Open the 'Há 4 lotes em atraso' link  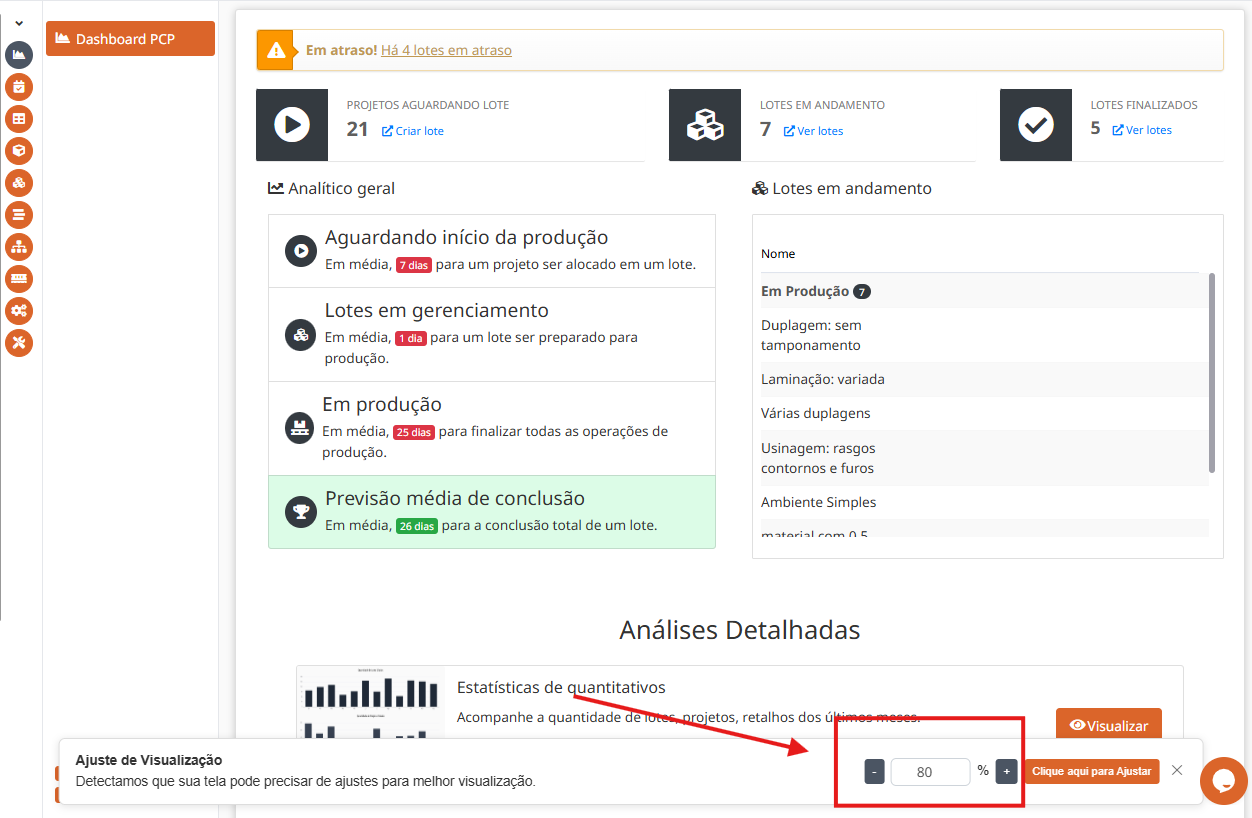[446, 50]
